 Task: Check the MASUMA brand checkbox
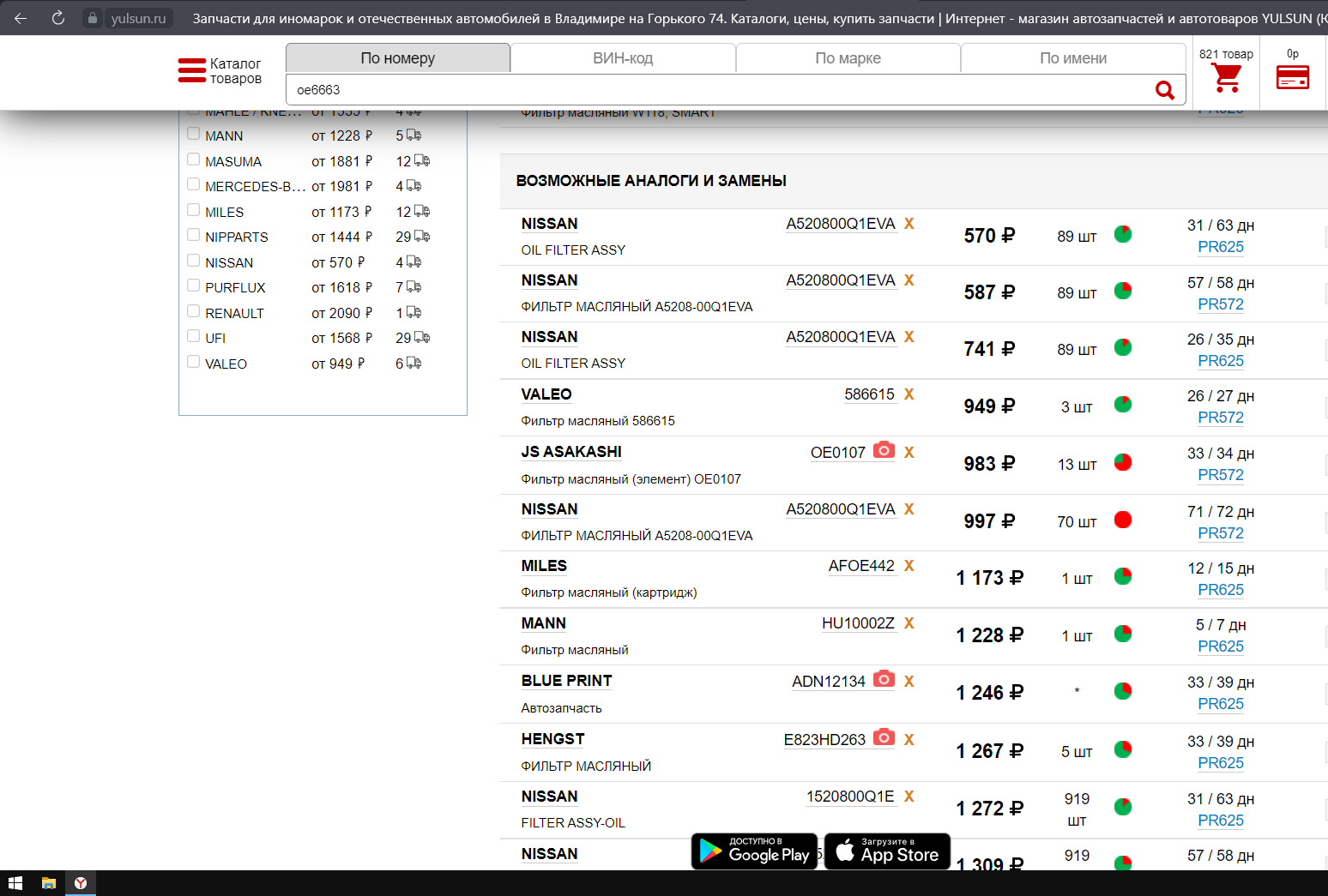click(194, 159)
